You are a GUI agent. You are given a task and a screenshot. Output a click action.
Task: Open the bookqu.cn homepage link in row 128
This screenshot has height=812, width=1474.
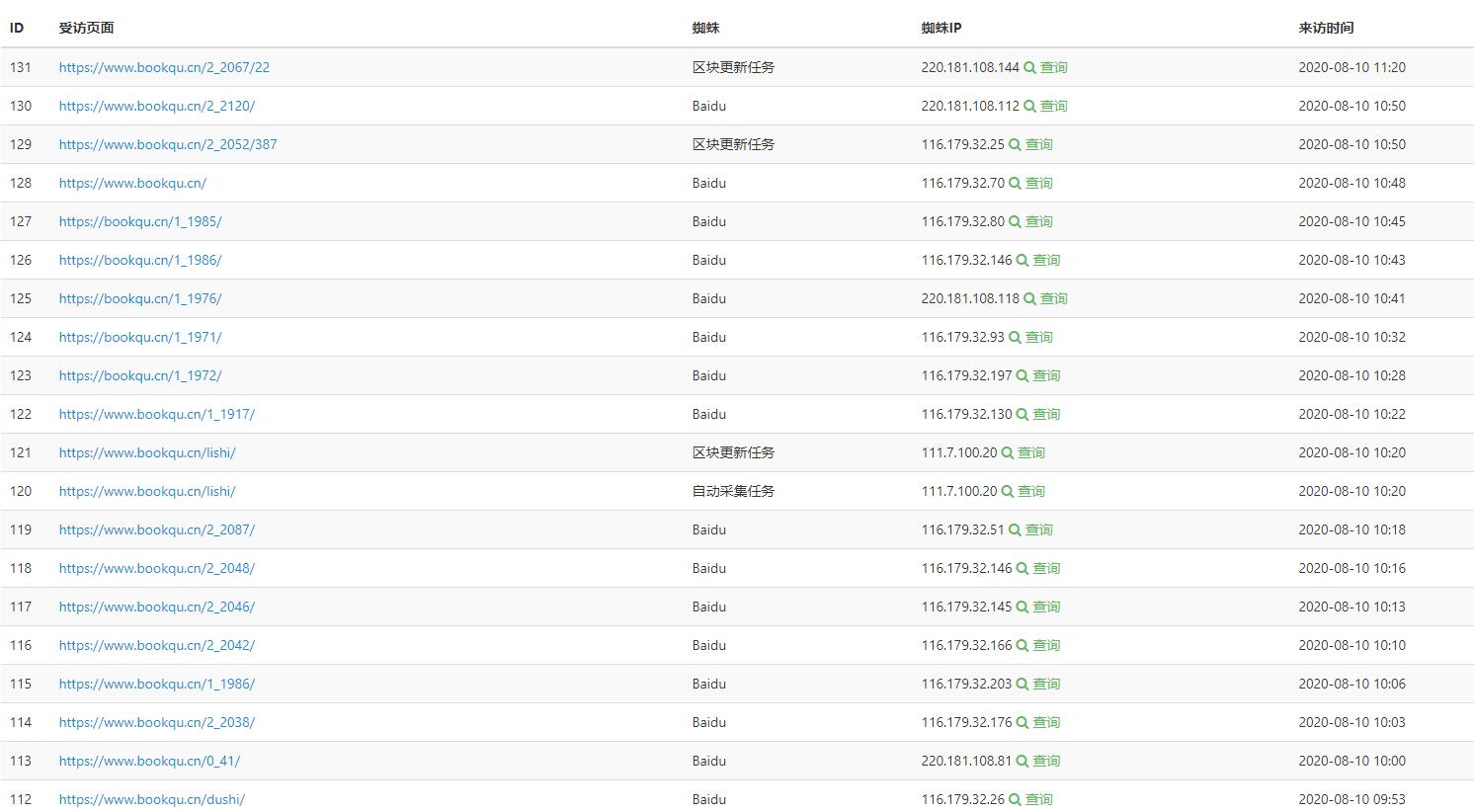pyautogui.click(x=132, y=183)
